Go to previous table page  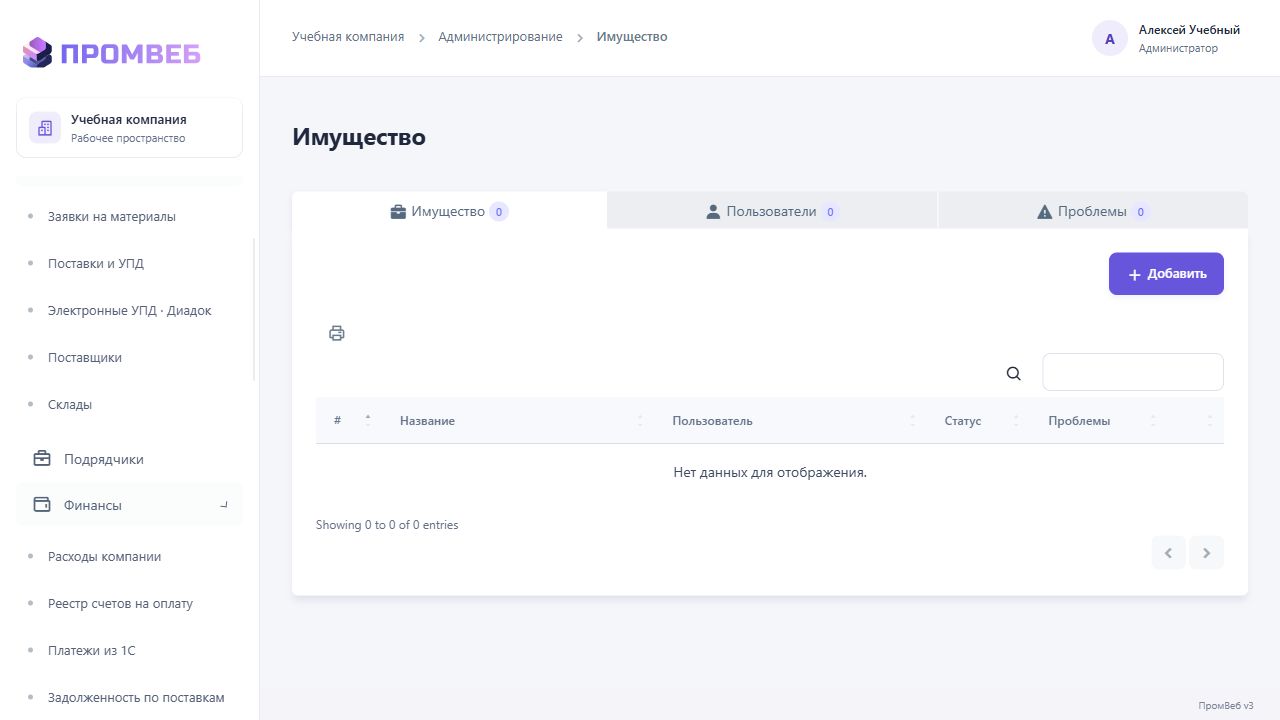click(1168, 553)
